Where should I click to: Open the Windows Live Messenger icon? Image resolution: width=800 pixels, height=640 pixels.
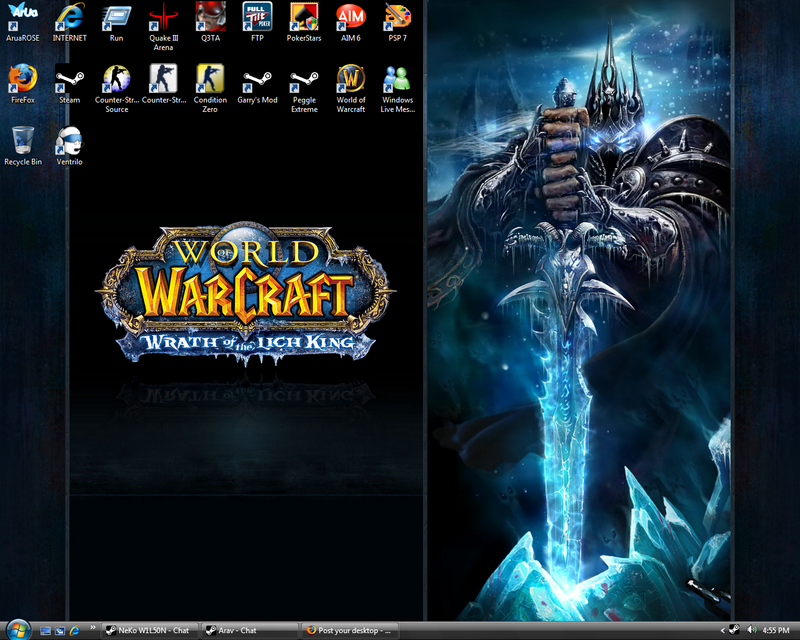click(x=398, y=88)
